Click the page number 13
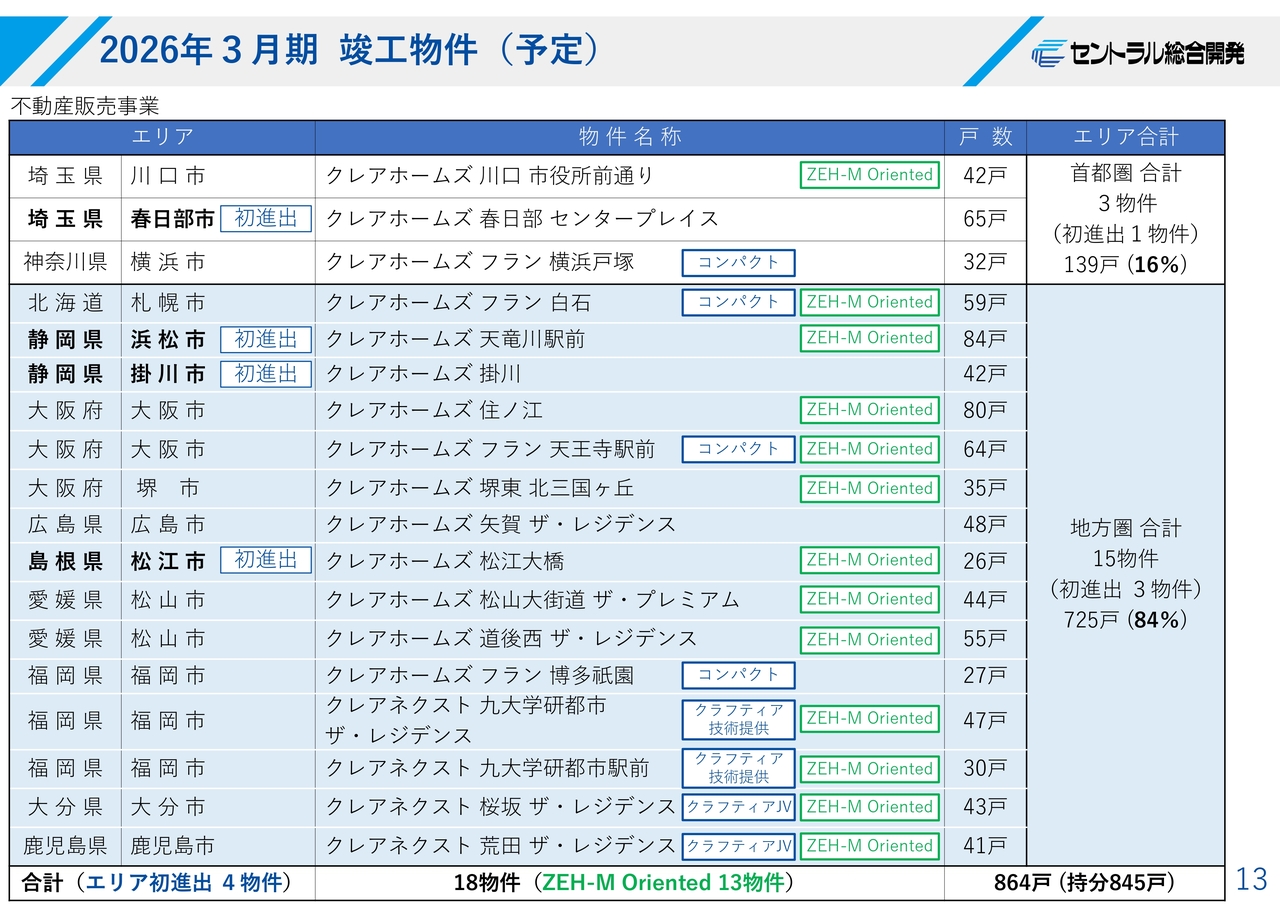Screen dimensions: 1280x905 click(1251, 880)
